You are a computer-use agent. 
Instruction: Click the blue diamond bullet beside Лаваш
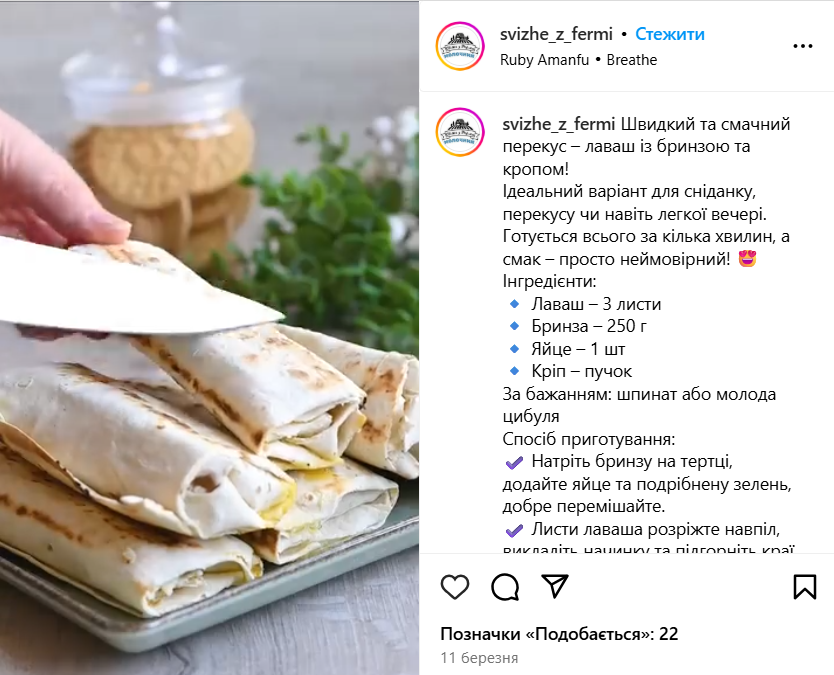(x=514, y=304)
